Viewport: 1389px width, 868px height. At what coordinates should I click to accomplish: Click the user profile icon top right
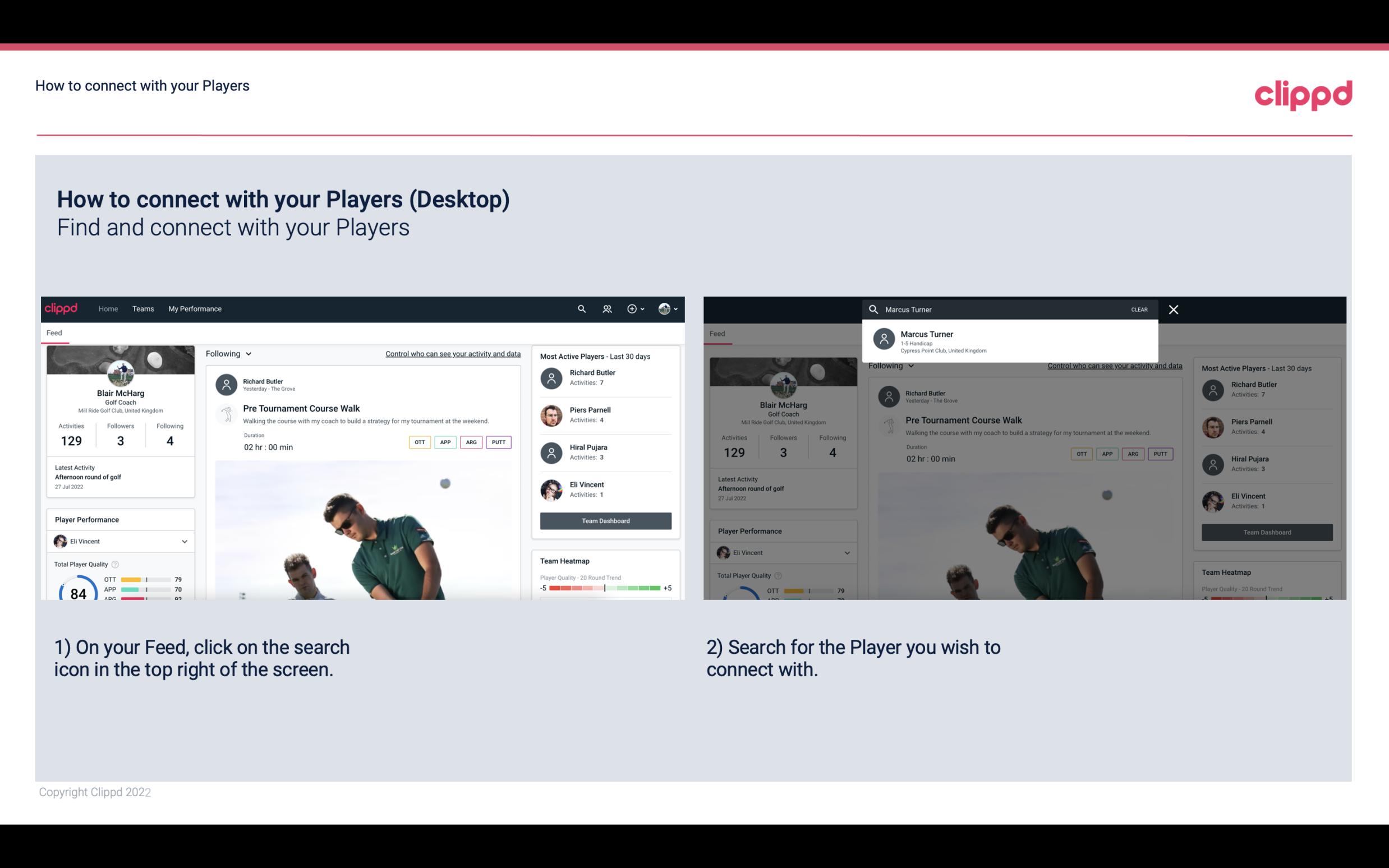(x=665, y=309)
